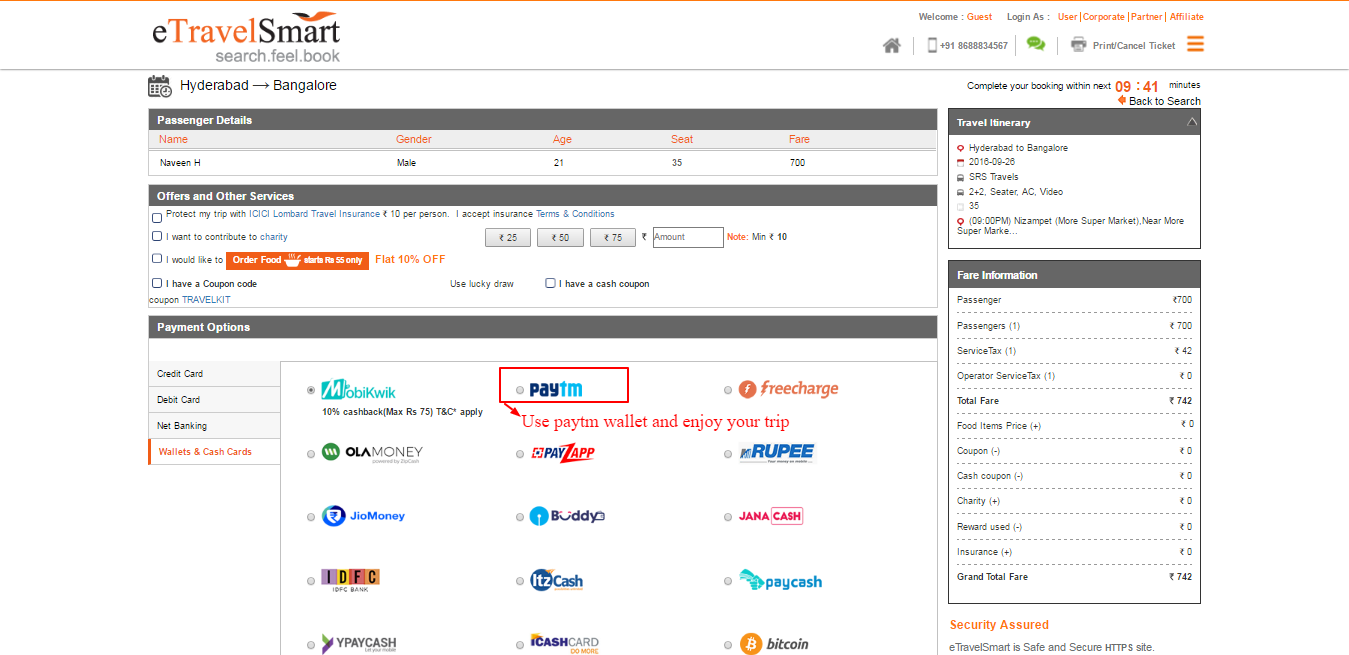The width and height of the screenshot is (1349, 655).
Task: Select IDFC Bank radio button
Action: point(312,582)
